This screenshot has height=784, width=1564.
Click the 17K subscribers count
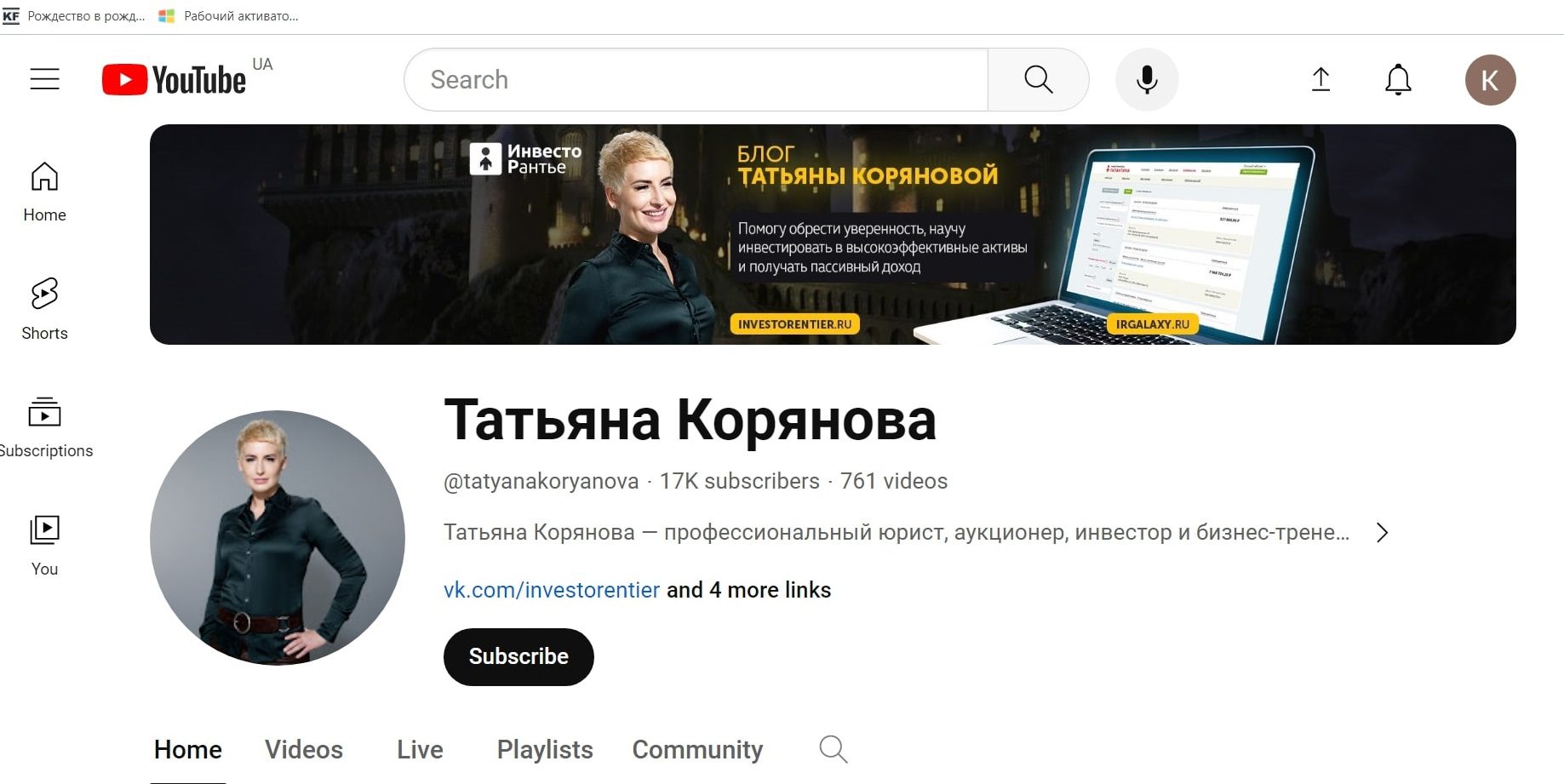click(x=739, y=481)
